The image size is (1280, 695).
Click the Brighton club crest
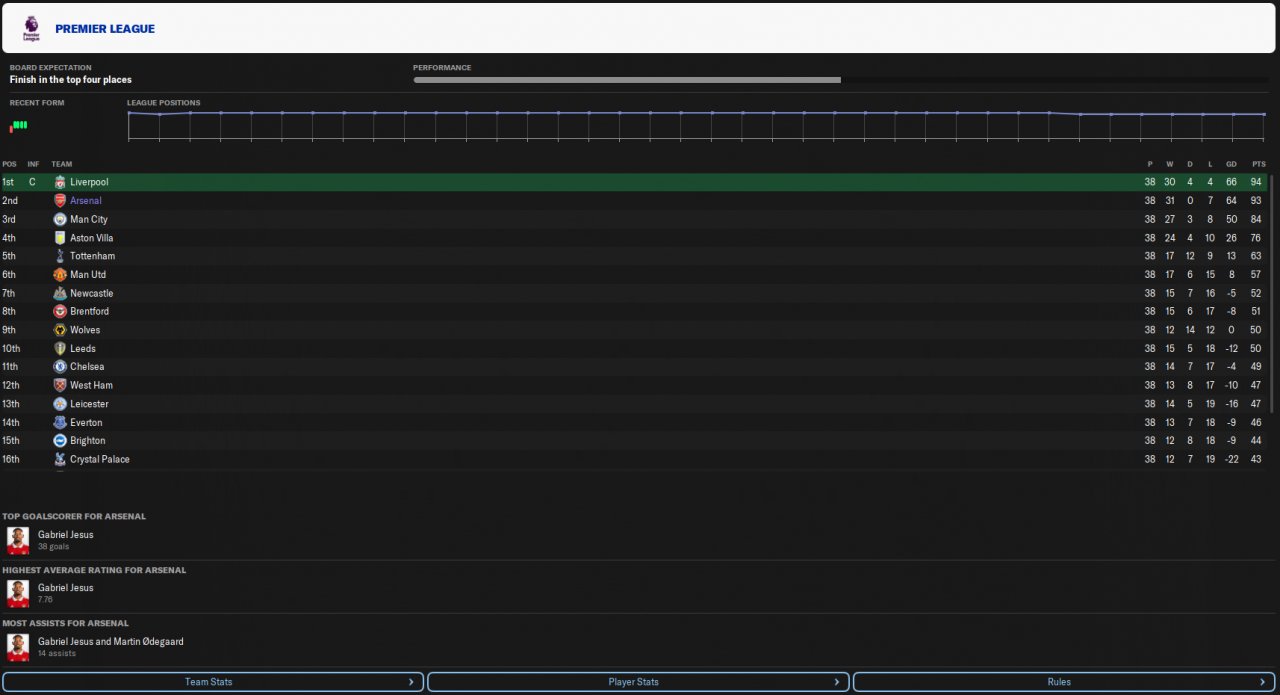60,441
